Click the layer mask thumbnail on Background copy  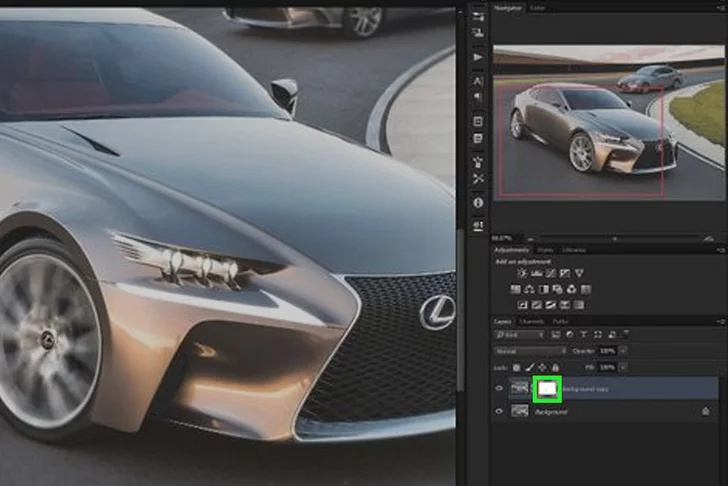pos(547,388)
